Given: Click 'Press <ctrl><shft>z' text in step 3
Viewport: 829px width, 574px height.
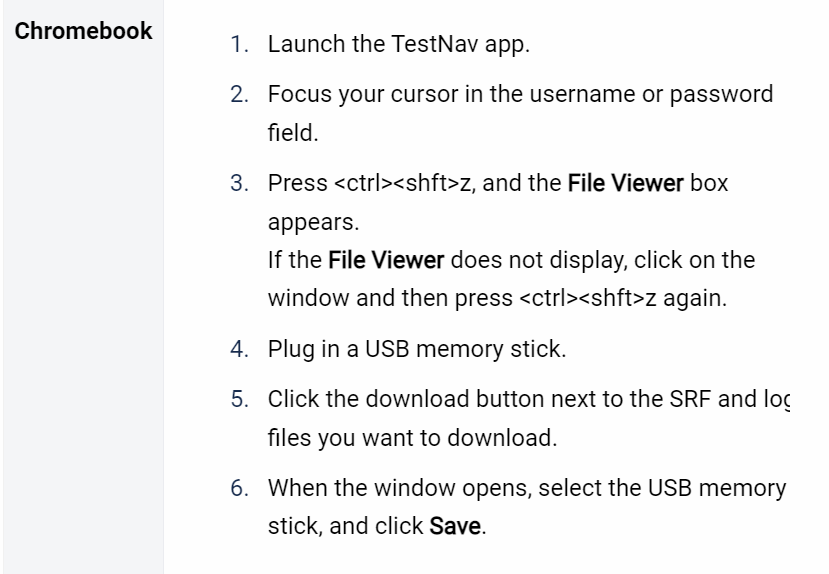Looking at the screenshot, I should pos(369,183).
